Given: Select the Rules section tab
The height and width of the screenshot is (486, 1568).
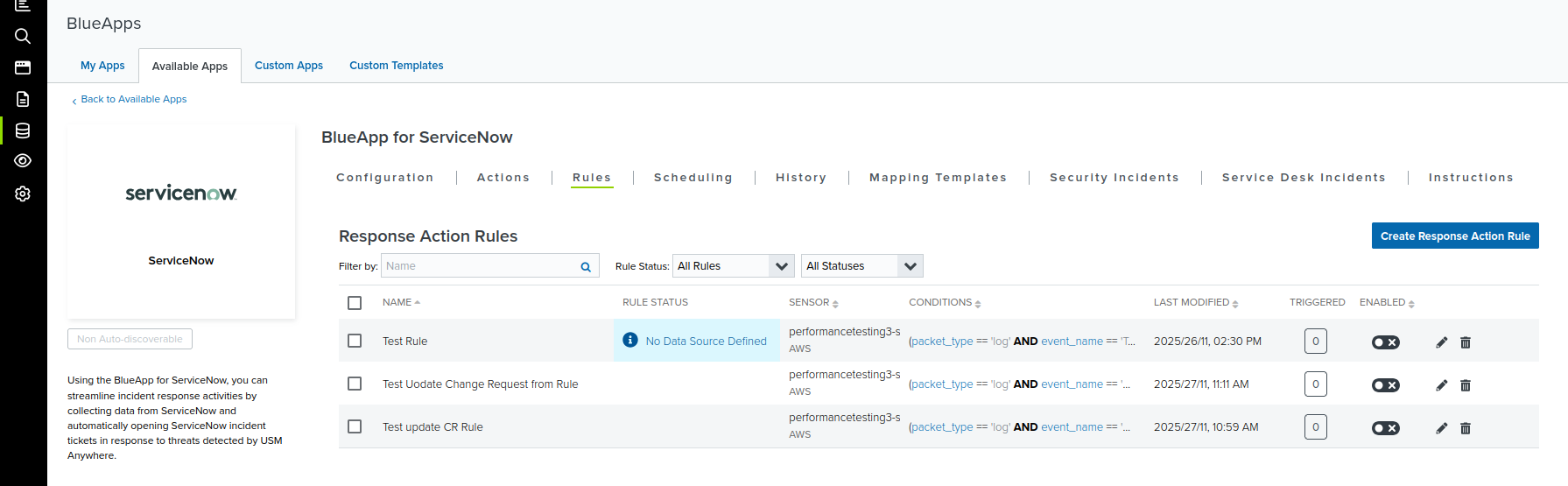Looking at the screenshot, I should pos(592,178).
